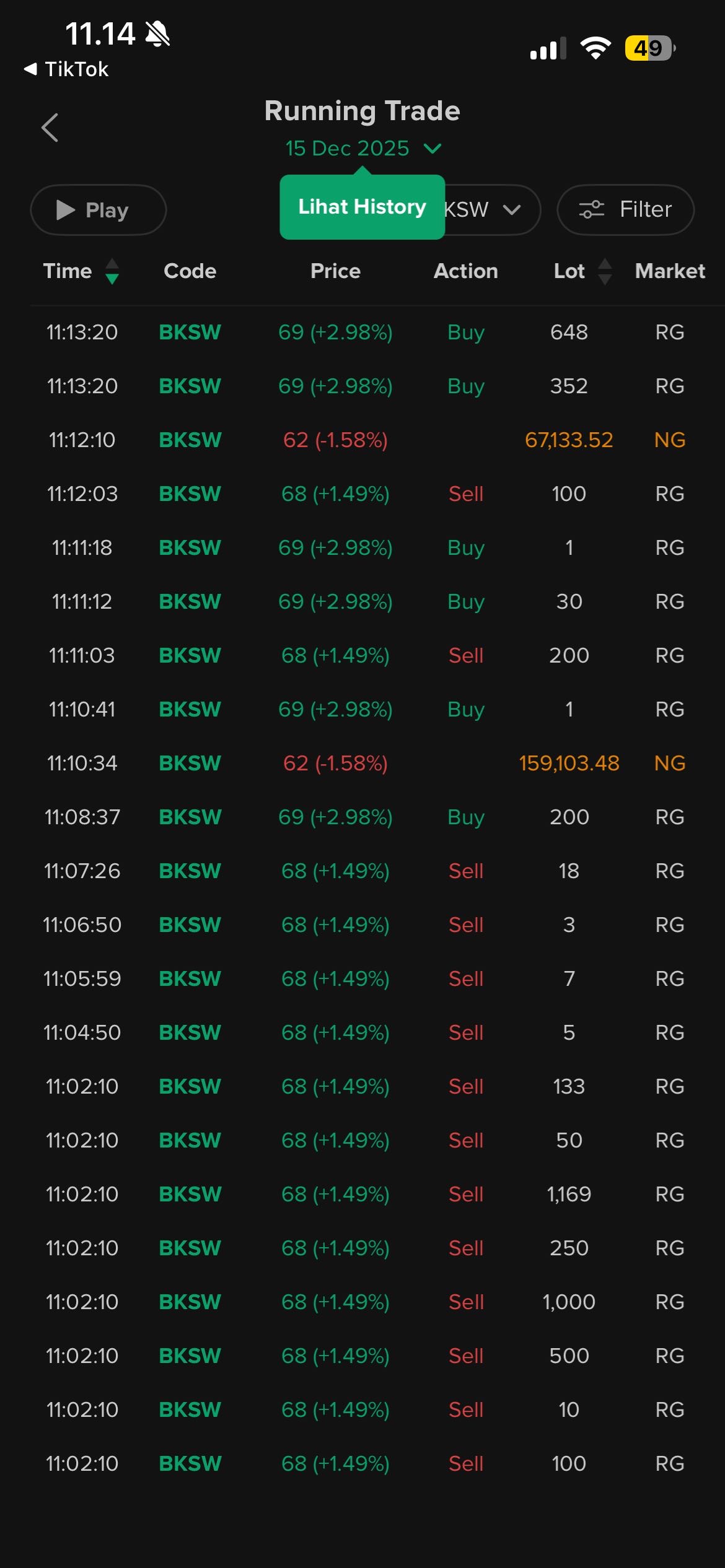Return to TikTok via back link

[67, 69]
